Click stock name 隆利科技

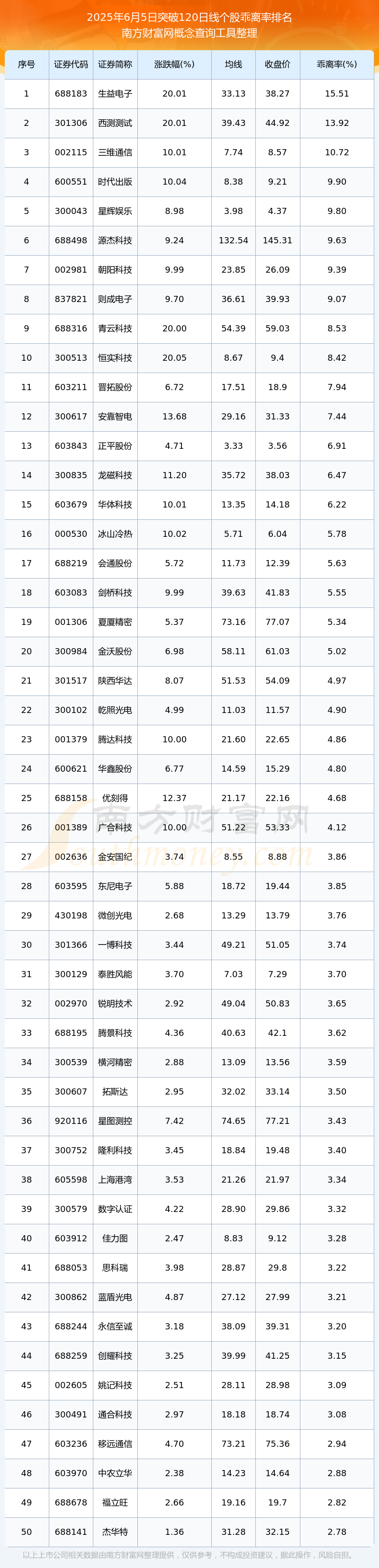tap(115, 1150)
